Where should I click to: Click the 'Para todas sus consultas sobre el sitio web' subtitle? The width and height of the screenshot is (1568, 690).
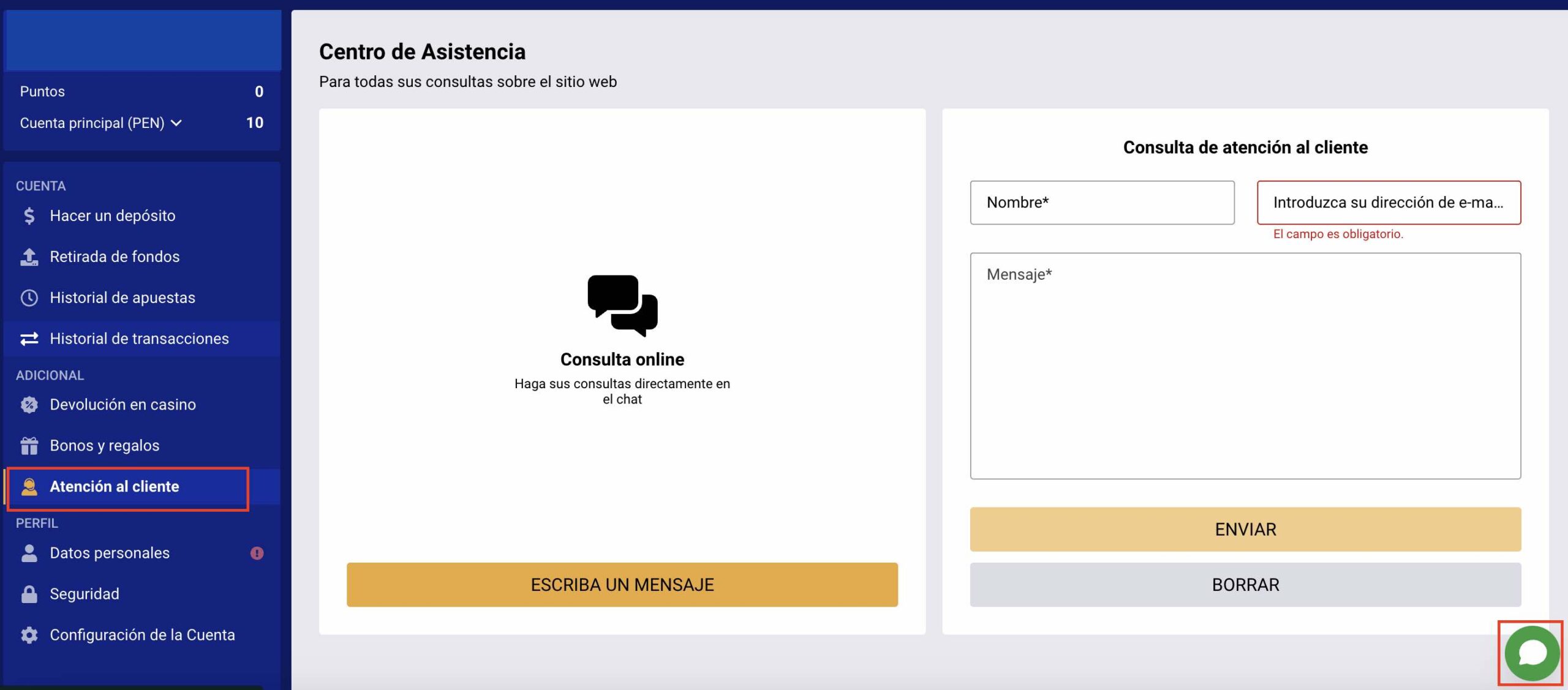(x=468, y=82)
